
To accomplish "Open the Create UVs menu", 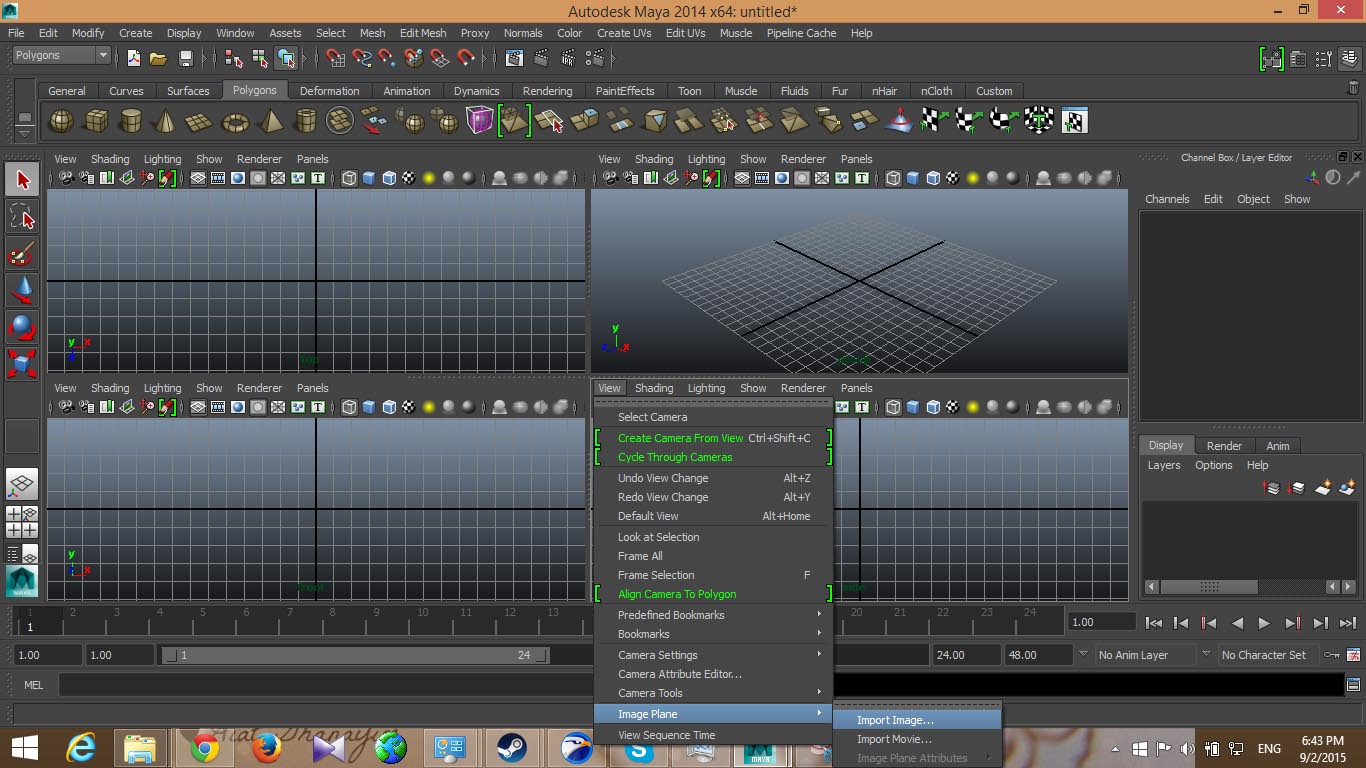I will (625, 33).
